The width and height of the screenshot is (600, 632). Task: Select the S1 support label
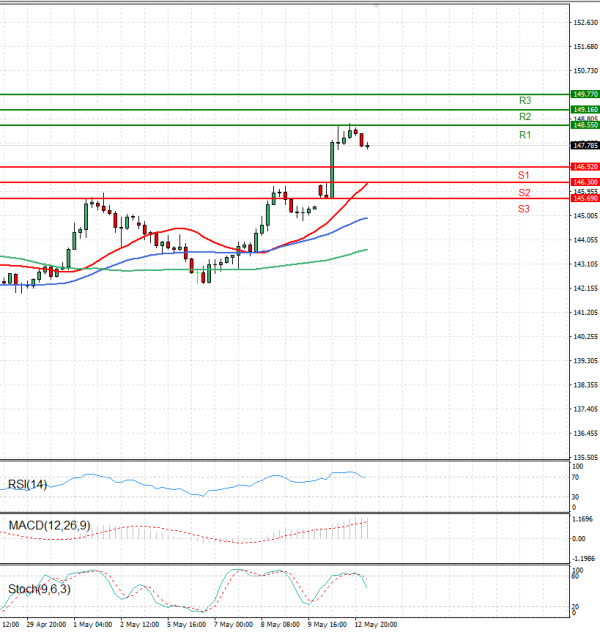click(x=524, y=176)
